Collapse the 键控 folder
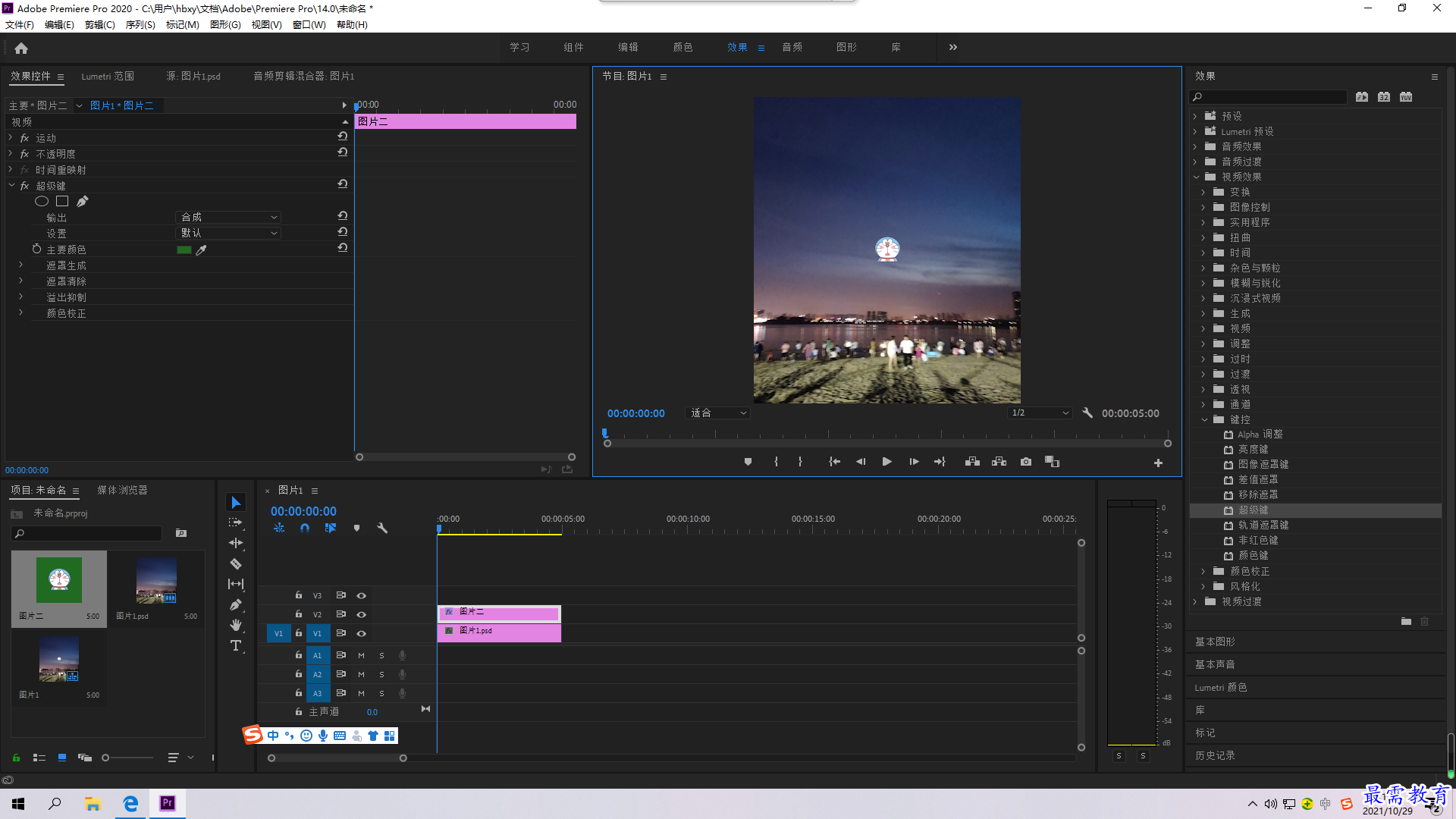This screenshot has height=819, width=1456. coord(1204,419)
